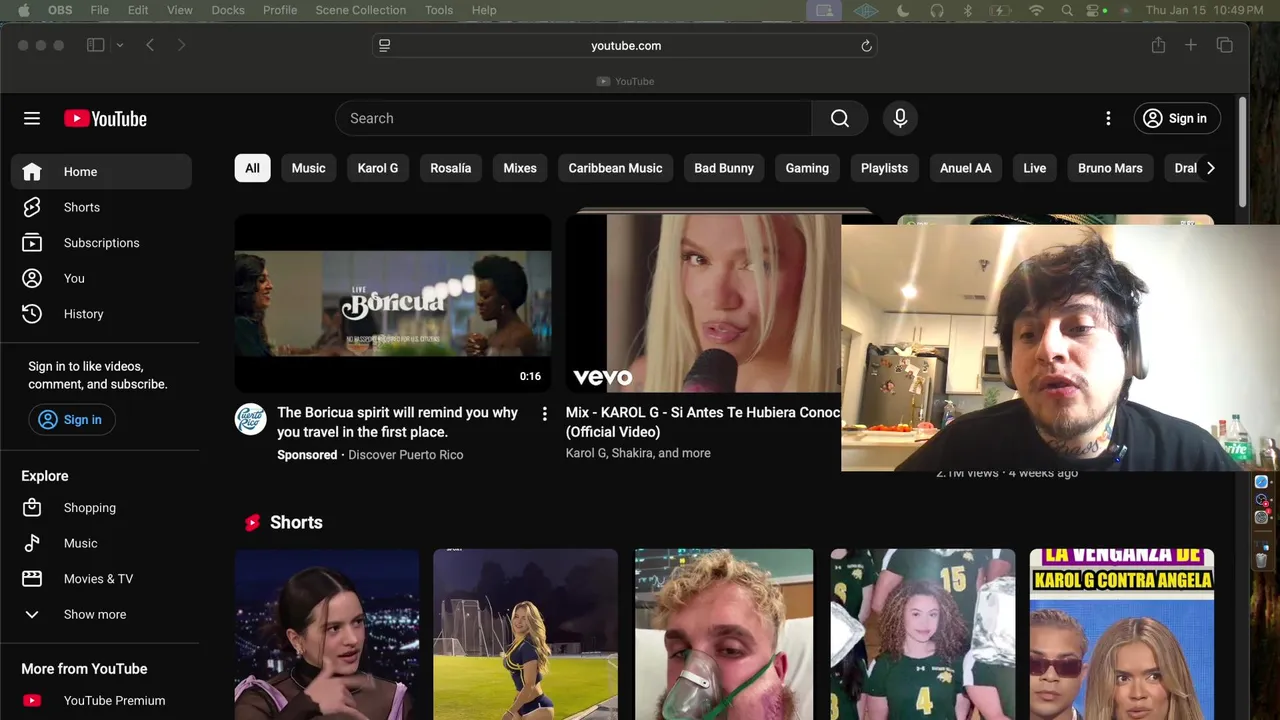This screenshot has width=1280, height=720.
Task: Click the magnifier search button
Action: tap(840, 118)
